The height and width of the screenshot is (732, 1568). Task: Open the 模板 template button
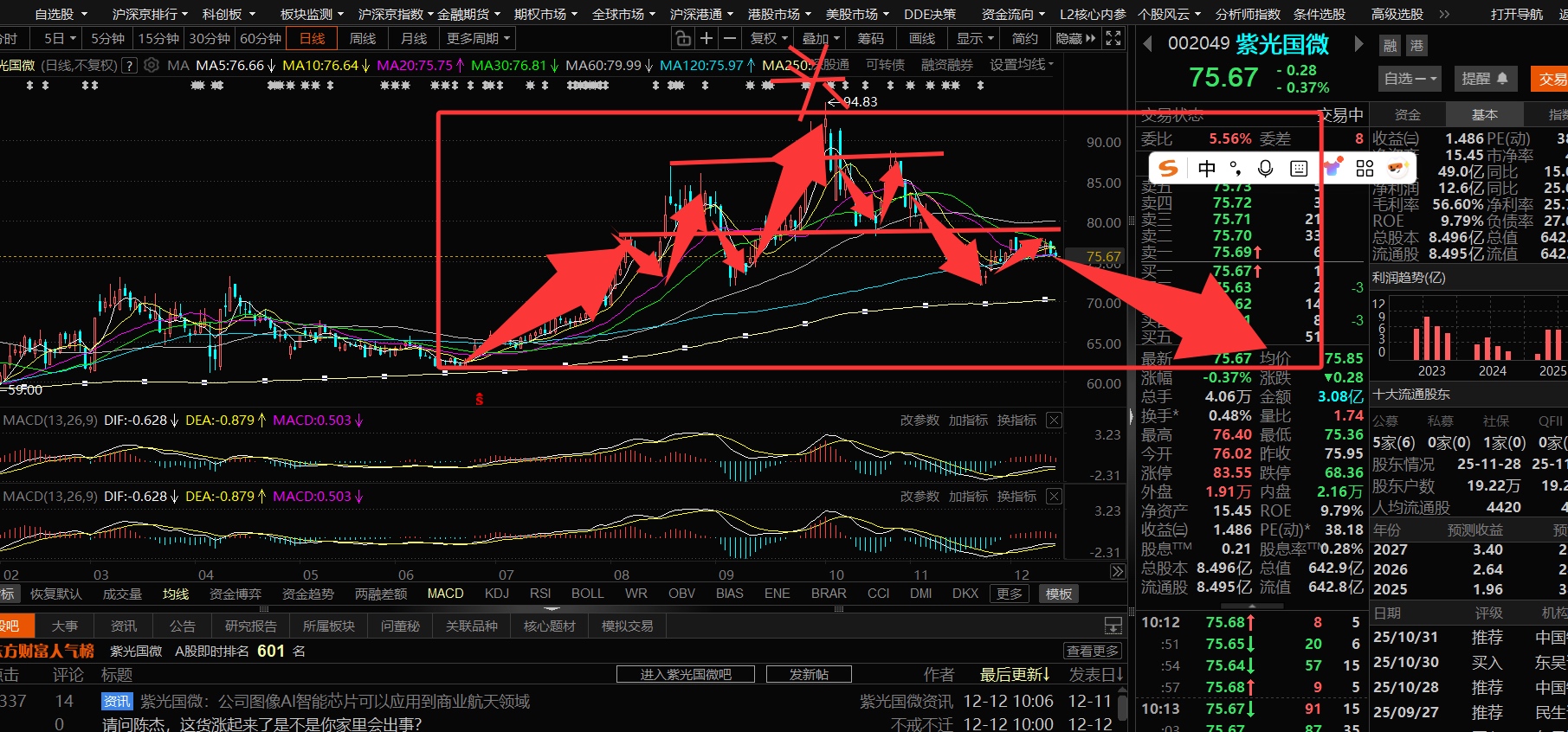click(1059, 594)
